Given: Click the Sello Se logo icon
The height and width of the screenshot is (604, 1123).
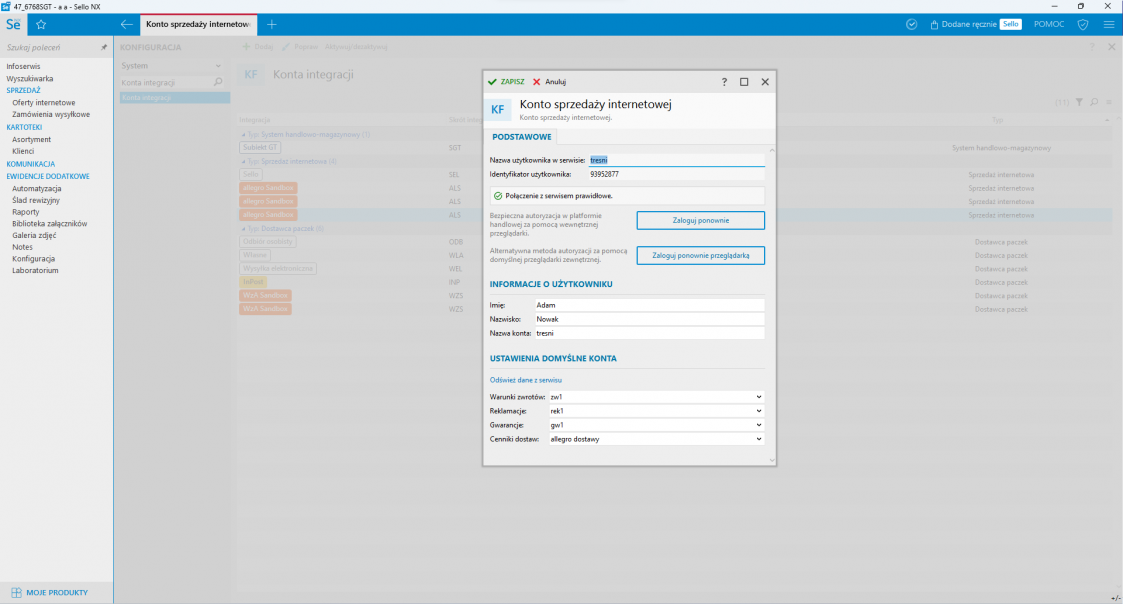Looking at the screenshot, I should 13,24.
